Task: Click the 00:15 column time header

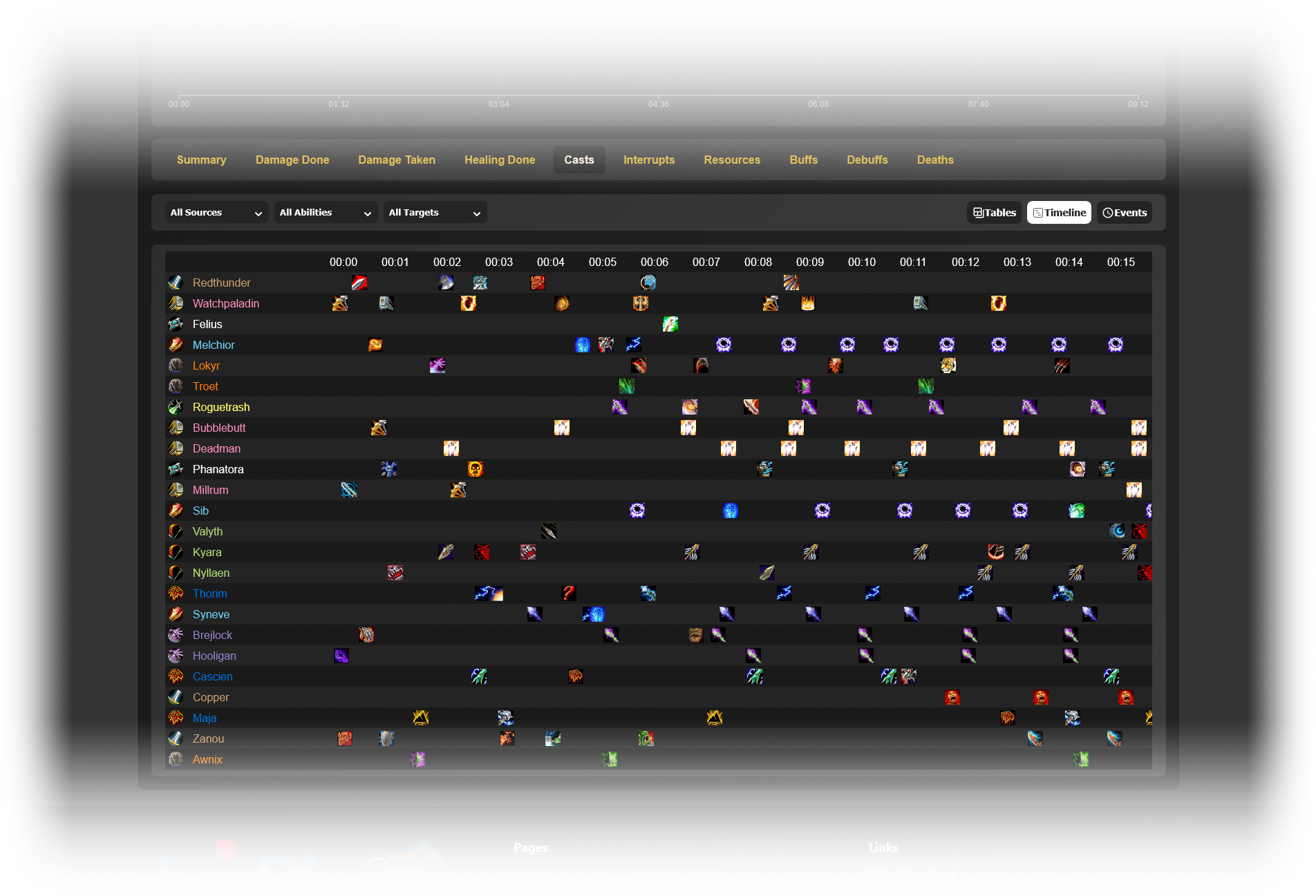Action: 1121,262
